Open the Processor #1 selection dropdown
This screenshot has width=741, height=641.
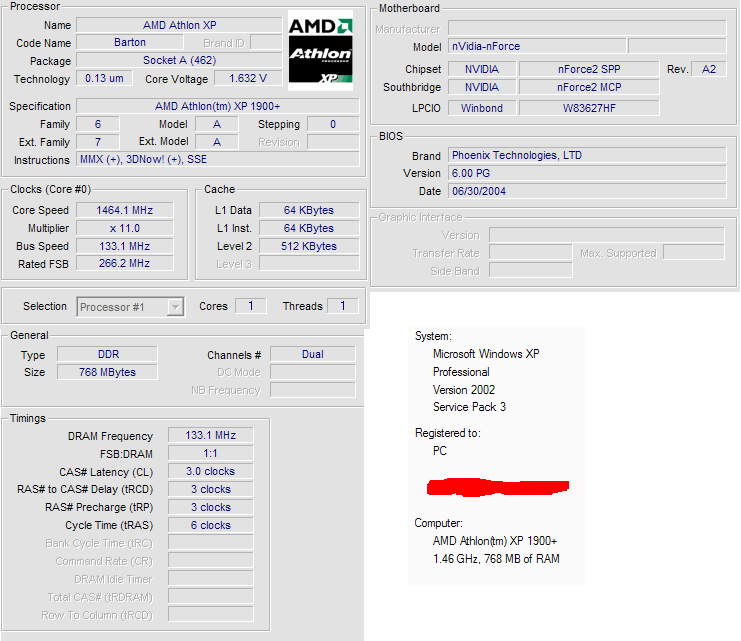pyautogui.click(x=175, y=307)
